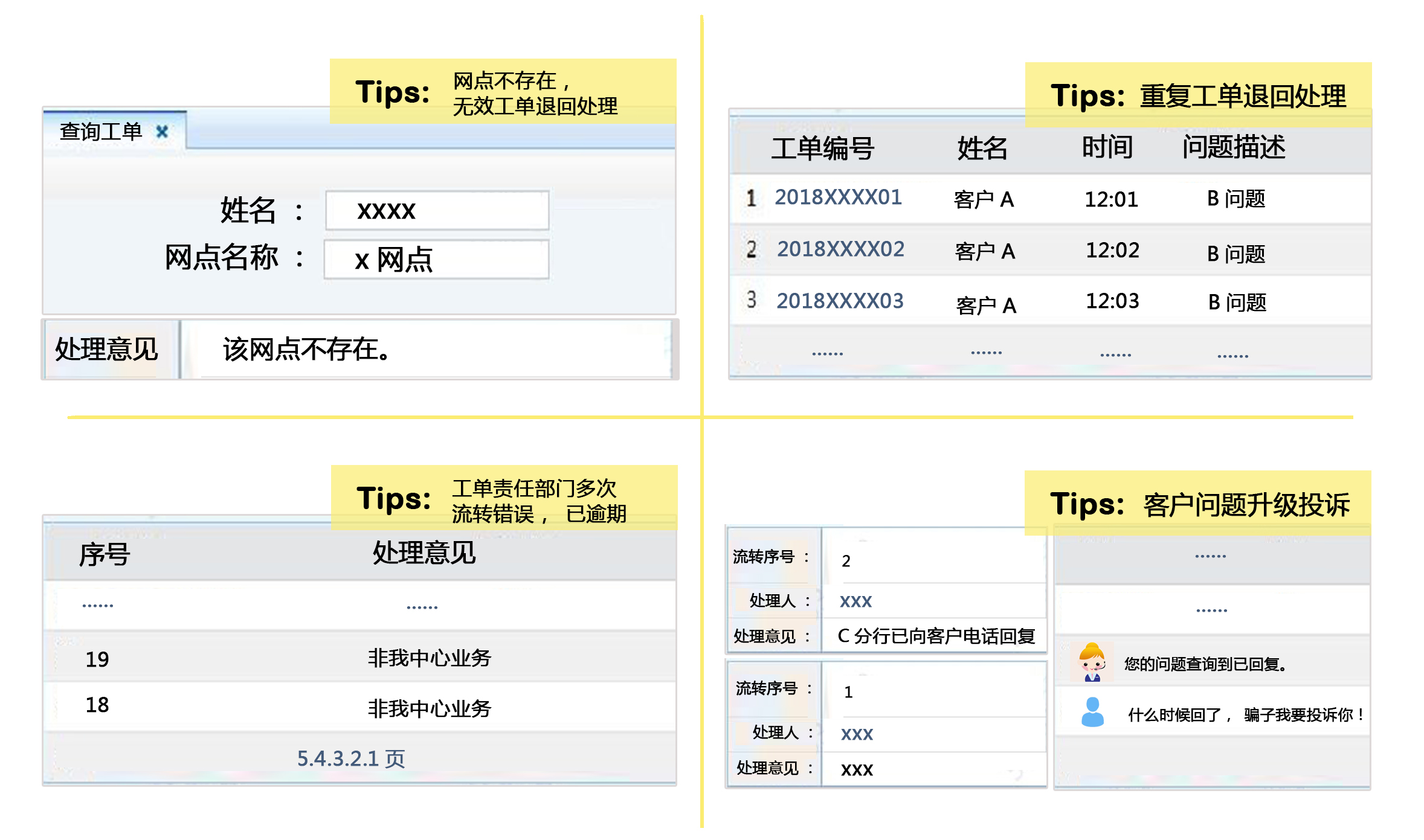Click the customer service agent avatar icon
The height and width of the screenshot is (840, 1424).
(1092, 662)
